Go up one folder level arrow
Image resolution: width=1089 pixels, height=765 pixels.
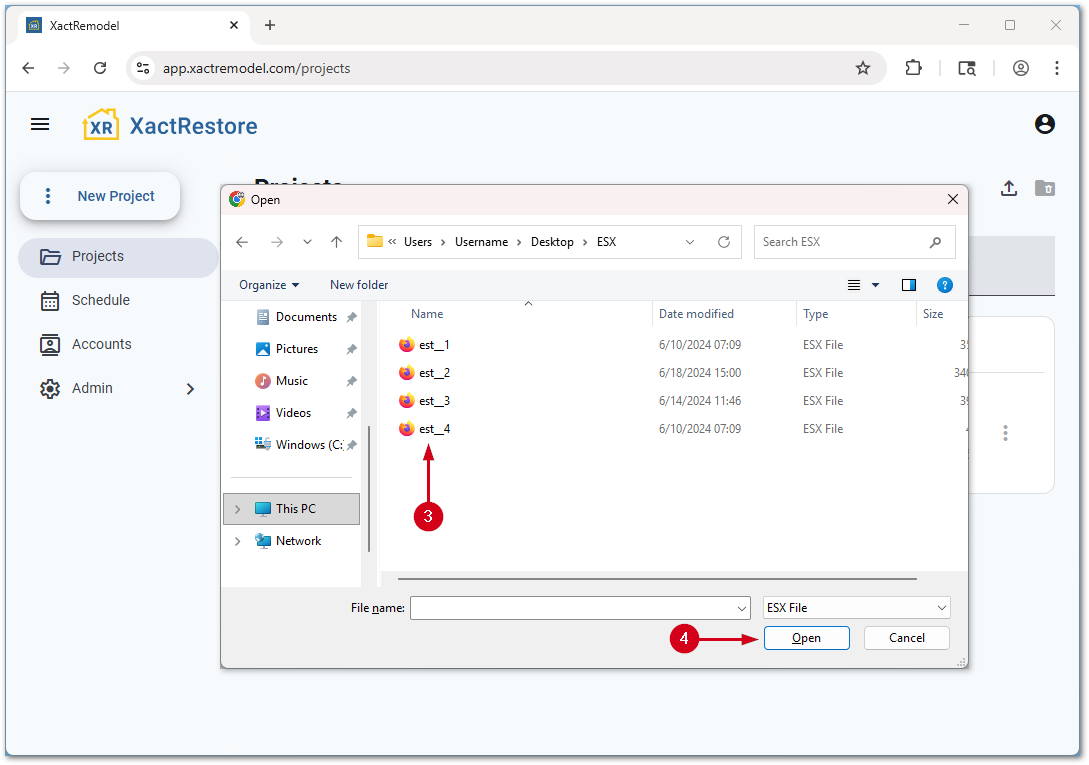click(337, 242)
